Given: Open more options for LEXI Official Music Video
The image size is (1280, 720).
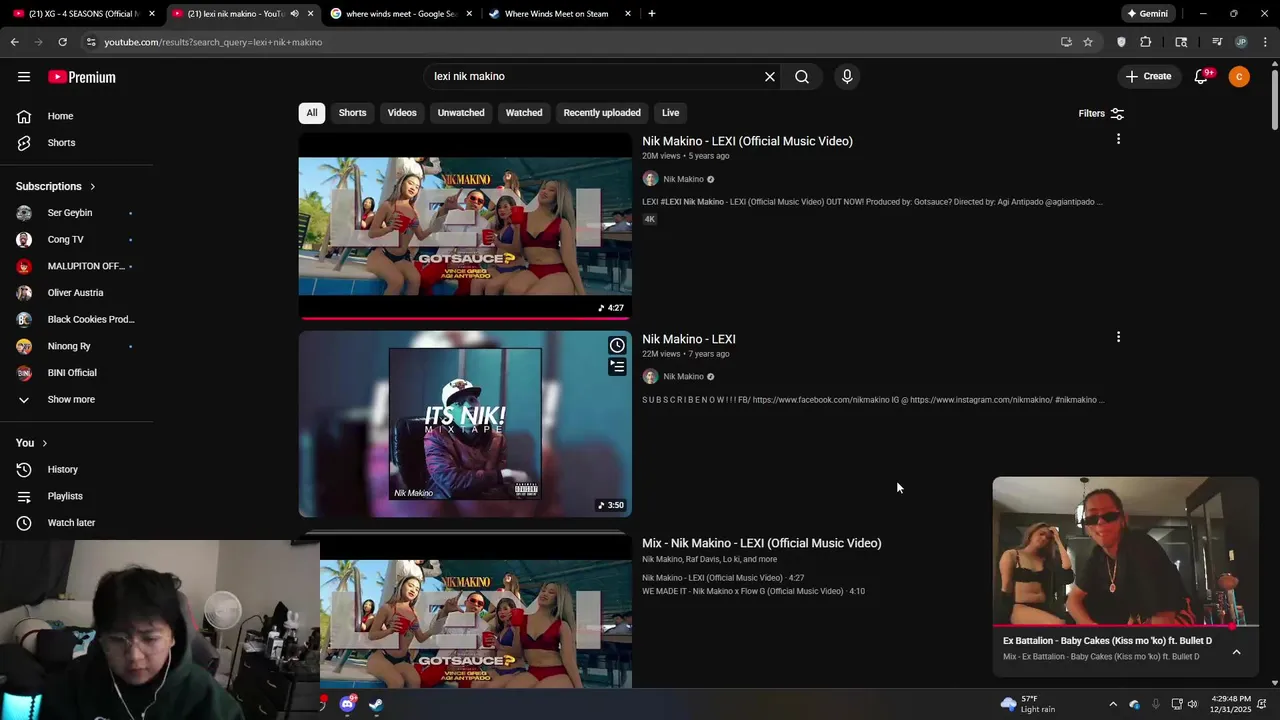Looking at the screenshot, I should point(1118,139).
